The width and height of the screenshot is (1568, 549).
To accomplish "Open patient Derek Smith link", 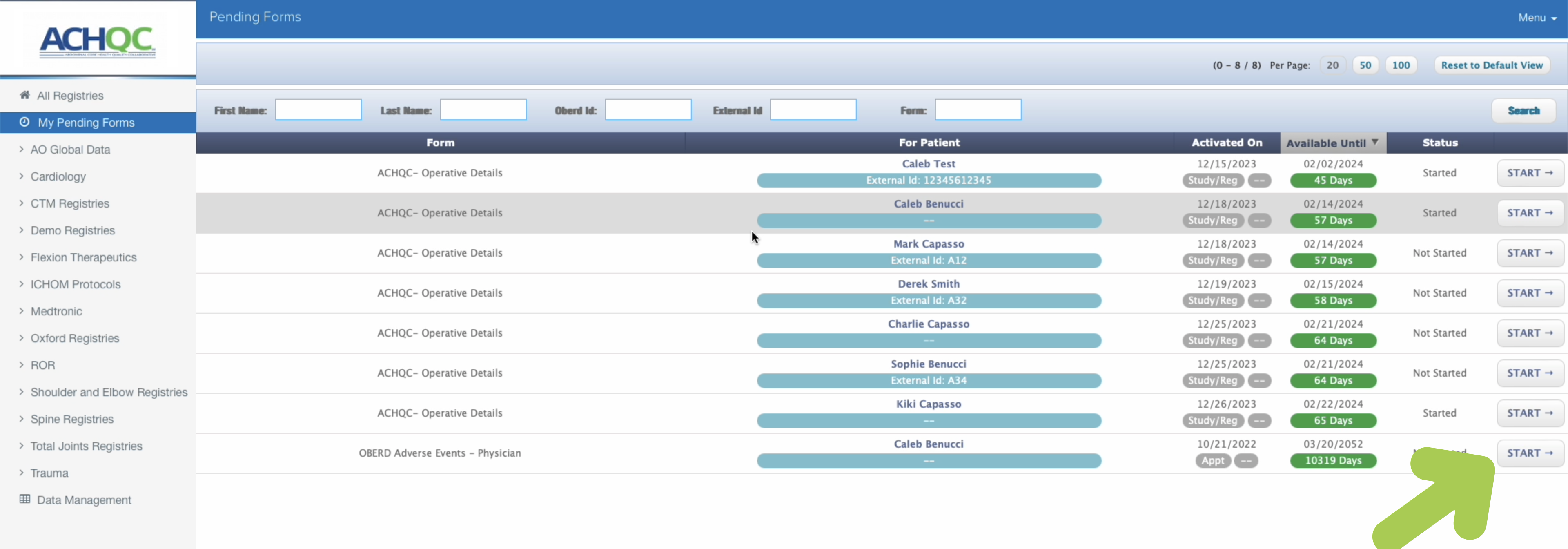I will (x=928, y=284).
